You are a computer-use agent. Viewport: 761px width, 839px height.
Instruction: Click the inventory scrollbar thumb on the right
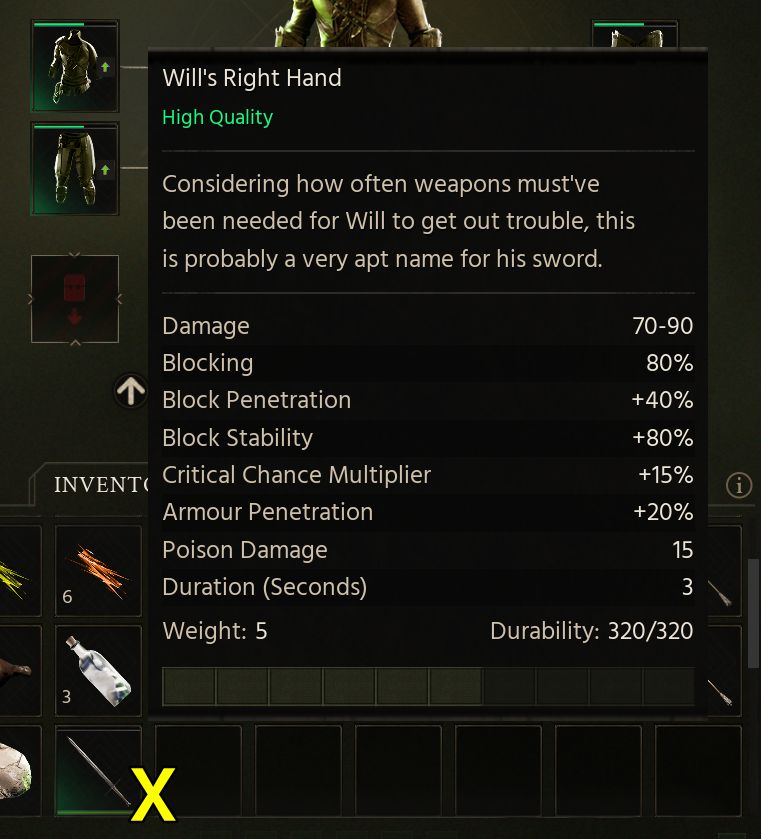click(x=754, y=613)
